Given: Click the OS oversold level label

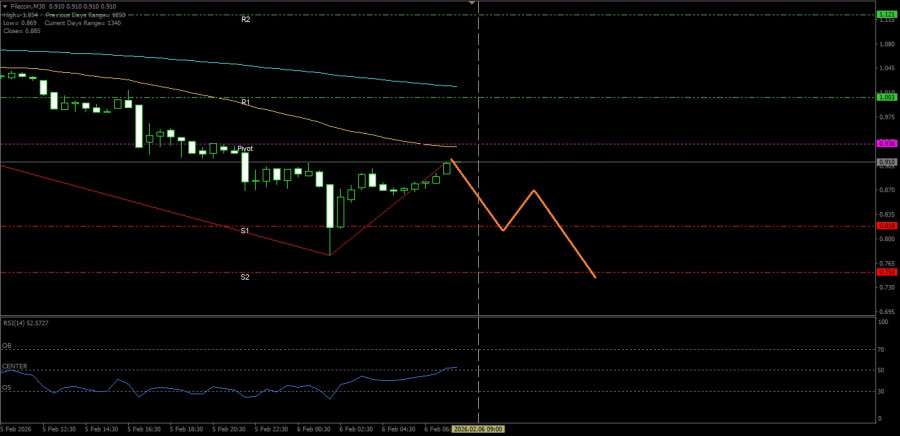Looking at the screenshot, I should 6,387.
